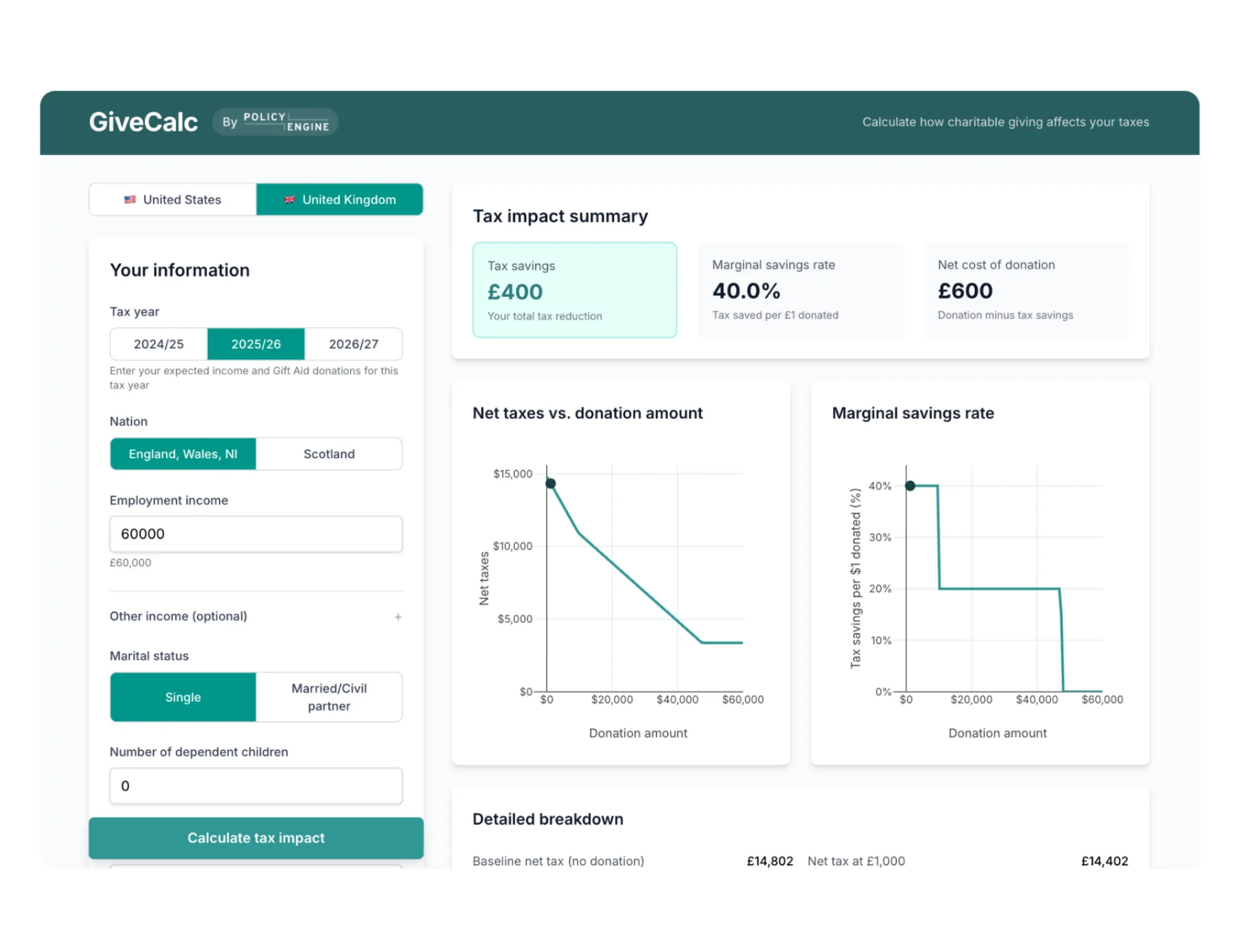Click the Number of dependent children field
The width and height of the screenshot is (1233, 952).
tap(256, 786)
